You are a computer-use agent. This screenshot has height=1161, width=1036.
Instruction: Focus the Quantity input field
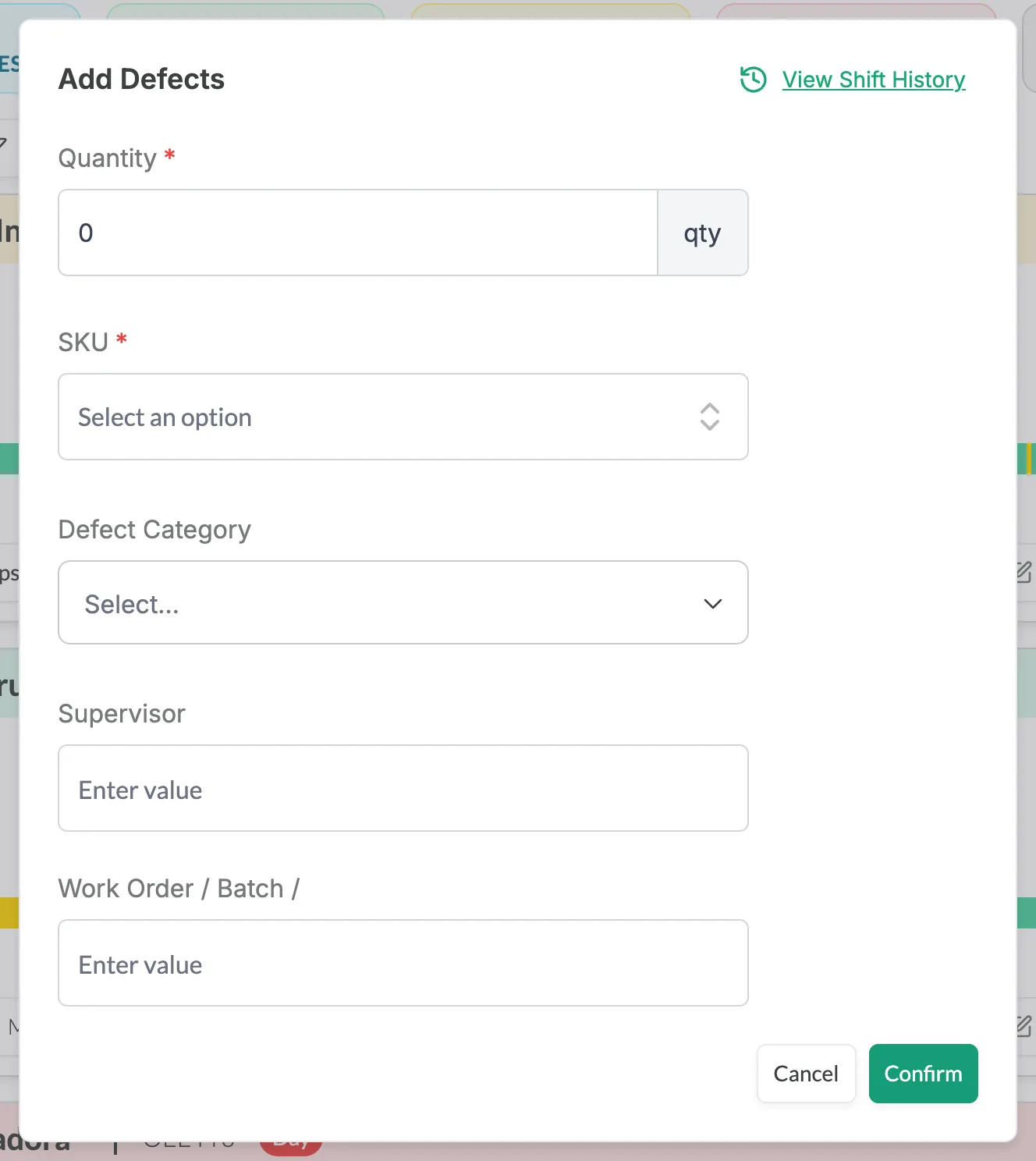coord(358,233)
